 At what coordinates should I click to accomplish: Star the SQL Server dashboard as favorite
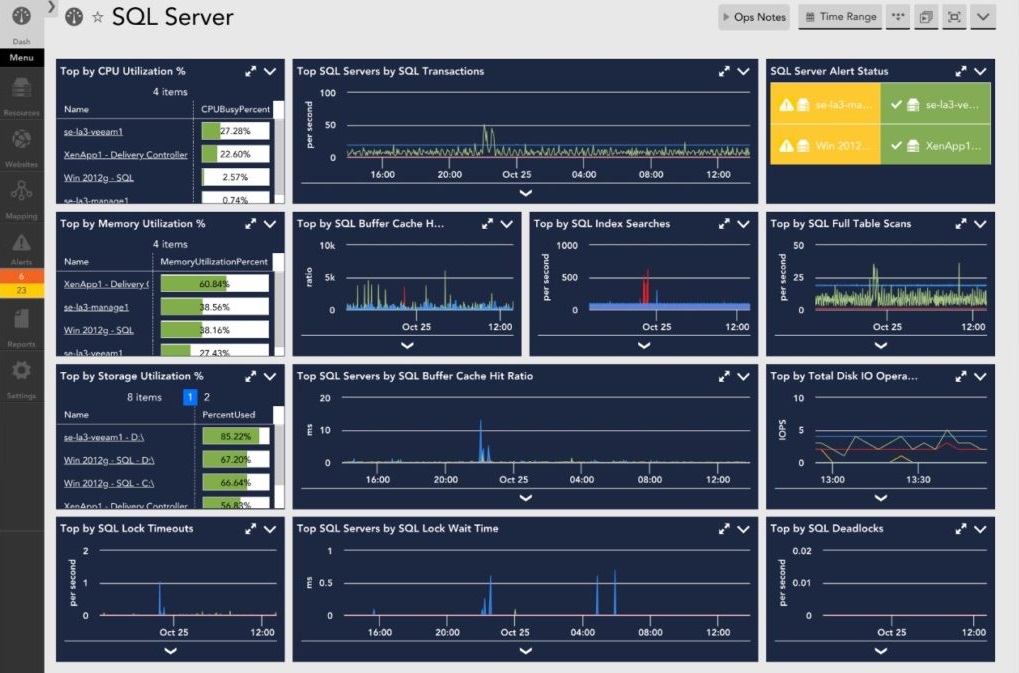pos(97,17)
